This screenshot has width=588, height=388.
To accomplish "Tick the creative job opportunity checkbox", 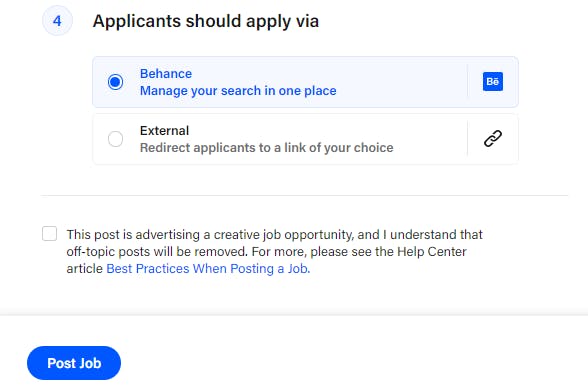I will click(50, 234).
